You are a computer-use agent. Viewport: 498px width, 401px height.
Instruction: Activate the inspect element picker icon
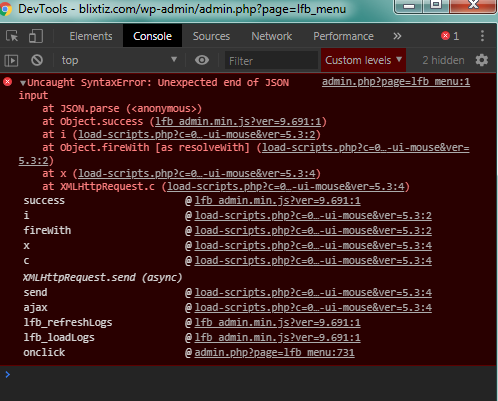12,36
